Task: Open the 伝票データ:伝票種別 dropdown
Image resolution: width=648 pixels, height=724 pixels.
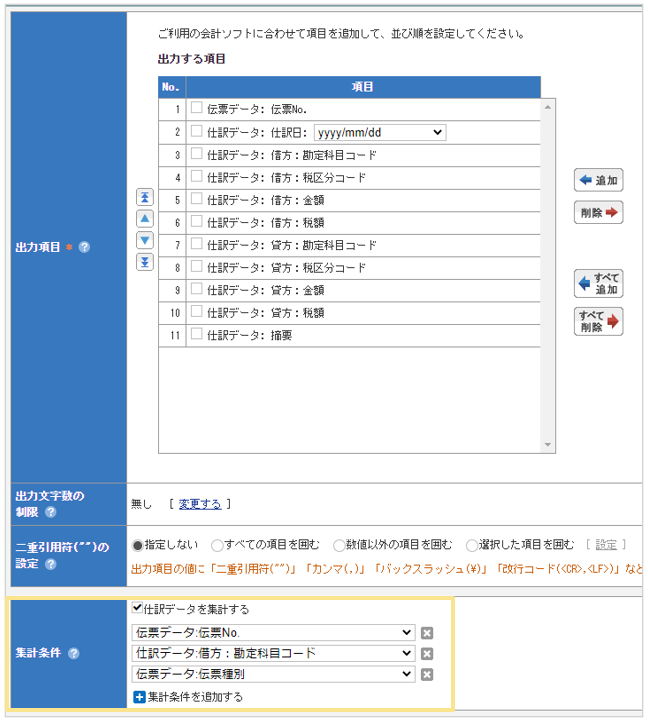Action: (272, 675)
